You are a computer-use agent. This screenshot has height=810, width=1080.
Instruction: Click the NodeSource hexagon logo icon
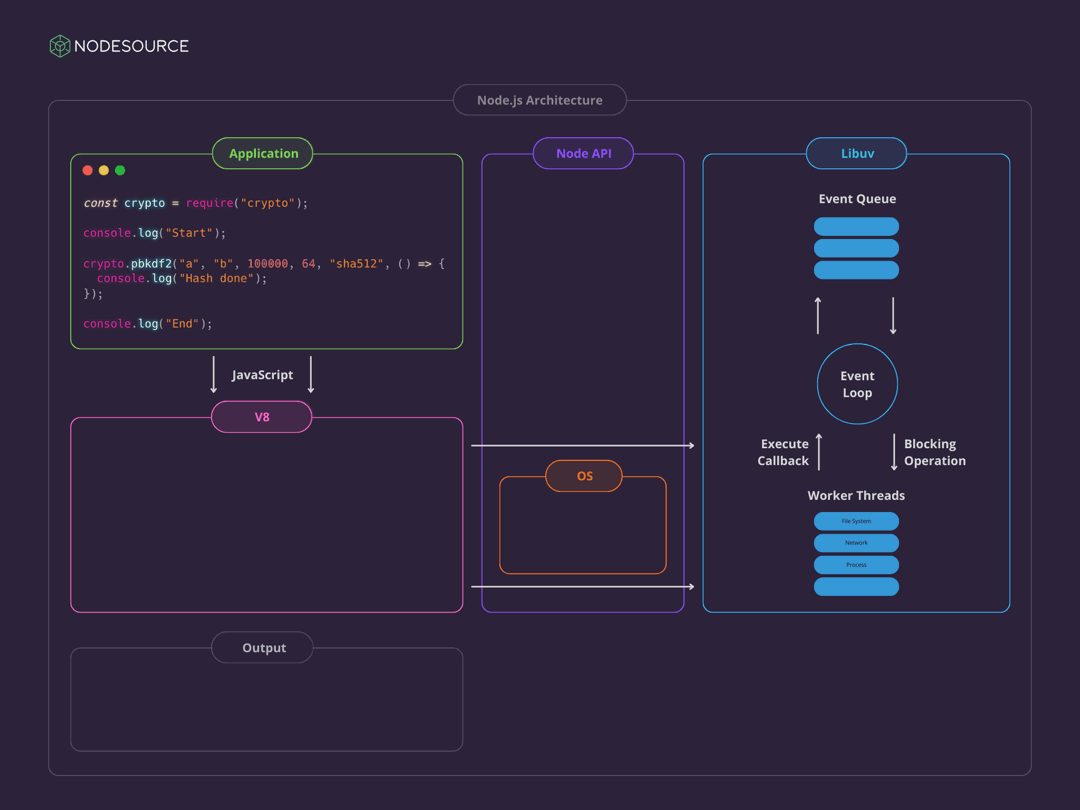click(60, 46)
